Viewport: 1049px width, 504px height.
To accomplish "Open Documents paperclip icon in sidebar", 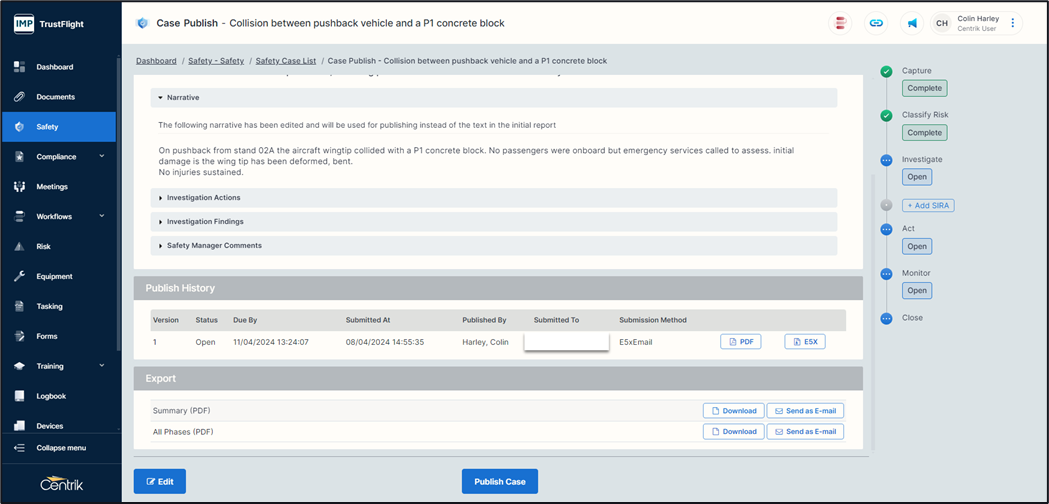I will pyautogui.click(x=19, y=97).
